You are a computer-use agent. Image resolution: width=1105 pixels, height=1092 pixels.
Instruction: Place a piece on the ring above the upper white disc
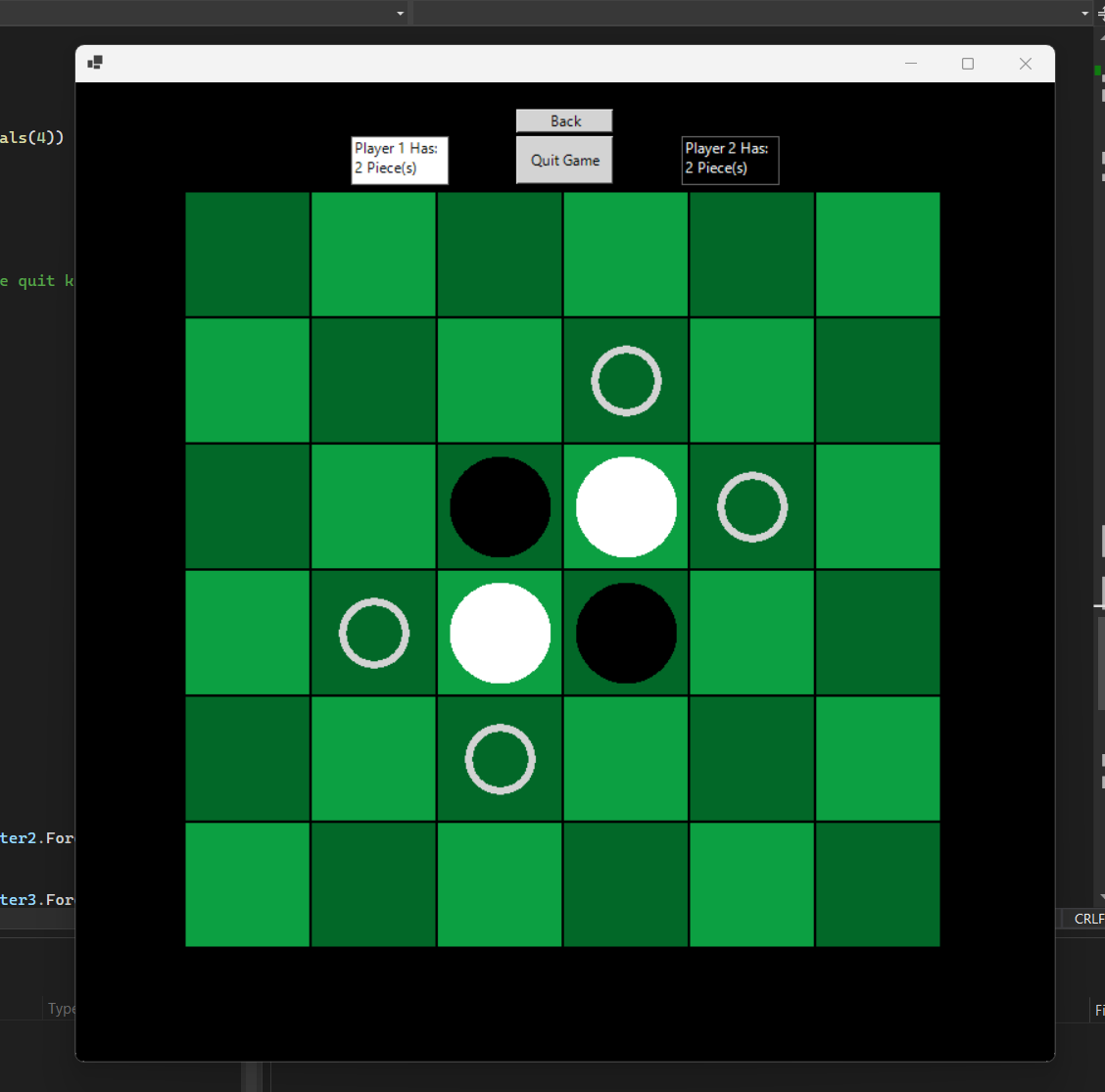click(626, 381)
